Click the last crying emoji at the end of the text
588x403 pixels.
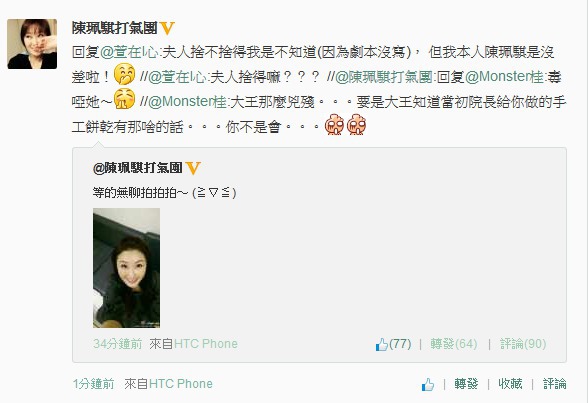coord(356,125)
